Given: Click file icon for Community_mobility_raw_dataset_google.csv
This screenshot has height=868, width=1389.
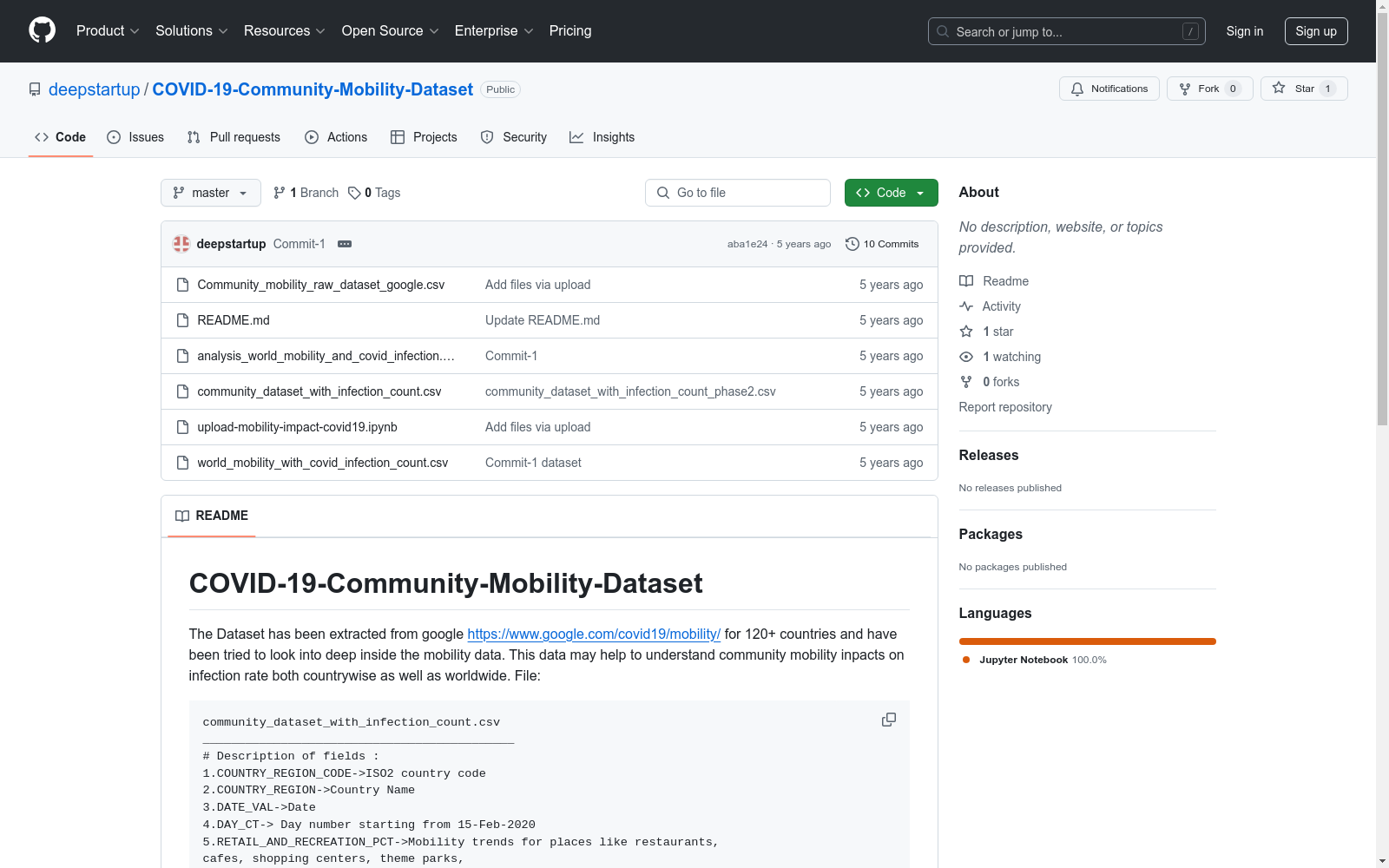Looking at the screenshot, I should [182, 285].
